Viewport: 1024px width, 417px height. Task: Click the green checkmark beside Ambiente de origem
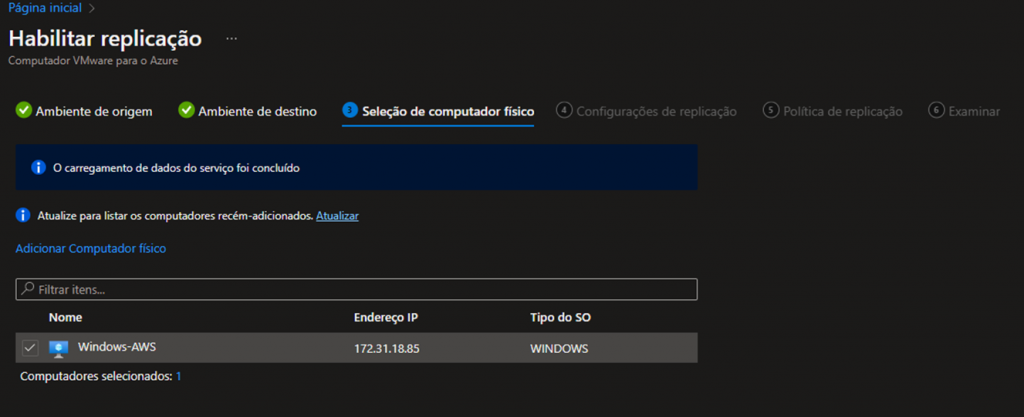pyautogui.click(x=24, y=111)
